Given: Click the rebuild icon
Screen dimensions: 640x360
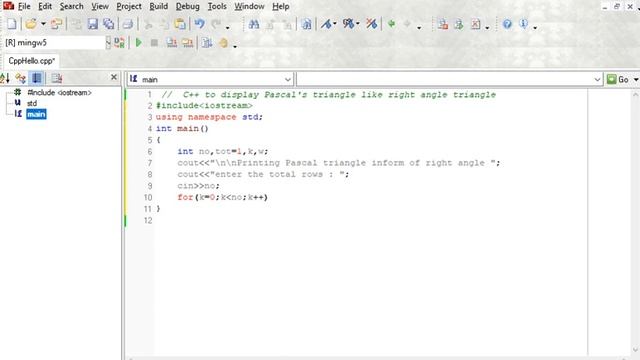Looking at the screenshot, I should tap(207, 42).
